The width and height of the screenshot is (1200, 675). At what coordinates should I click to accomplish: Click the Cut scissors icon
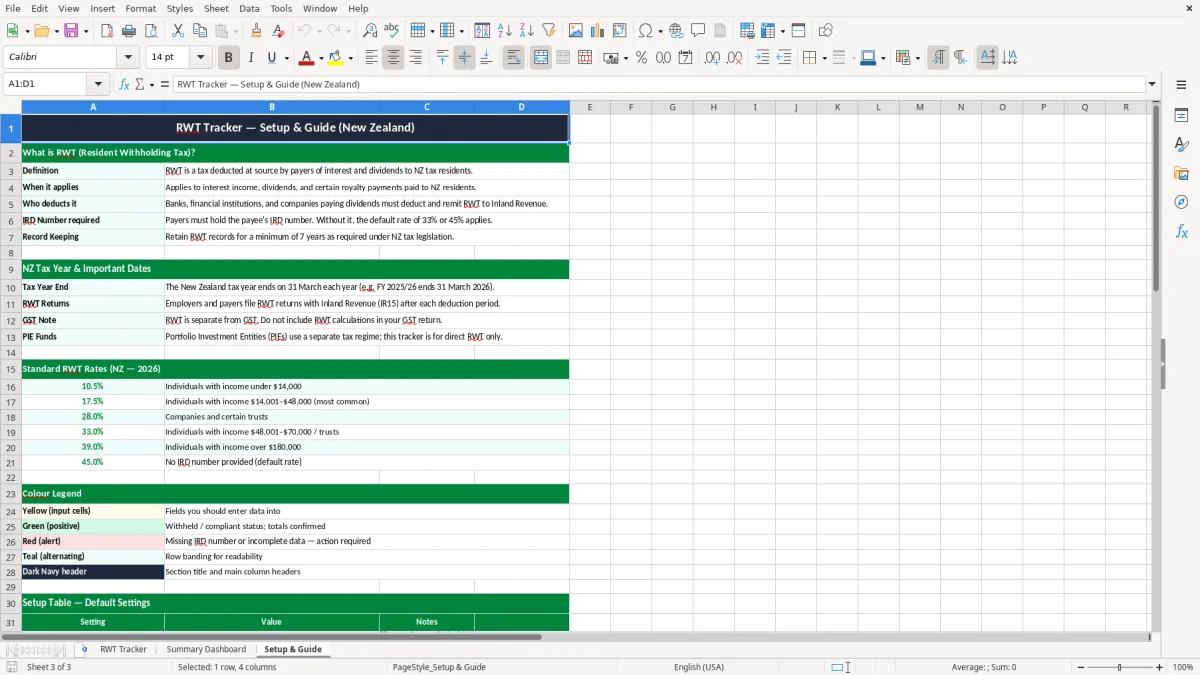click(178, 31)
